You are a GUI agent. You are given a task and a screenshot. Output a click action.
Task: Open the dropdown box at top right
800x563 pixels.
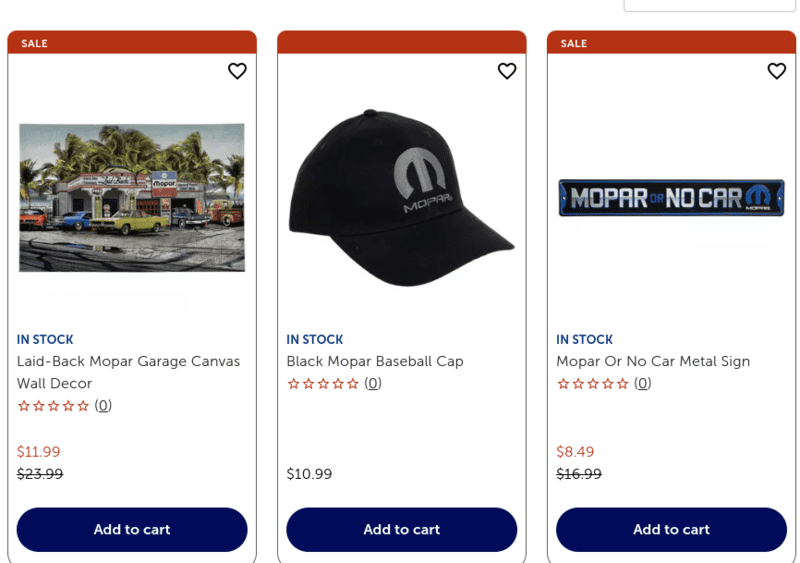(x=709, y=5)
